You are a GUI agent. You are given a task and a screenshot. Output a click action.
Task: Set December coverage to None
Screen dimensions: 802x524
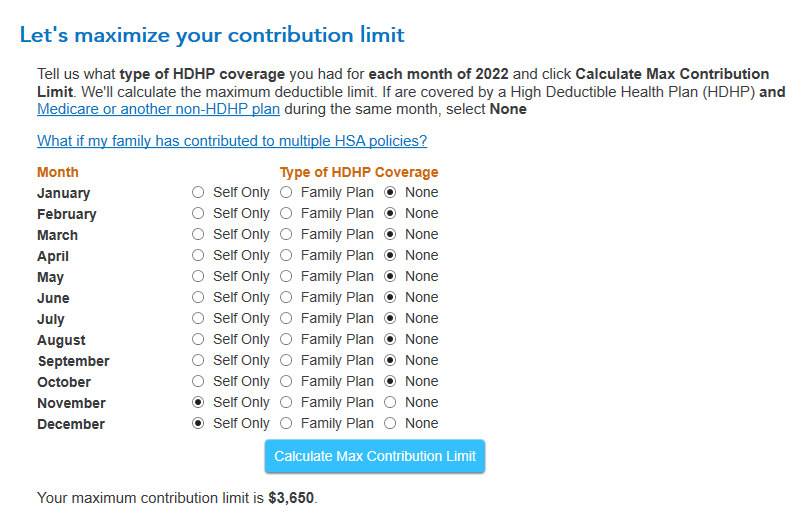[390, 423]
